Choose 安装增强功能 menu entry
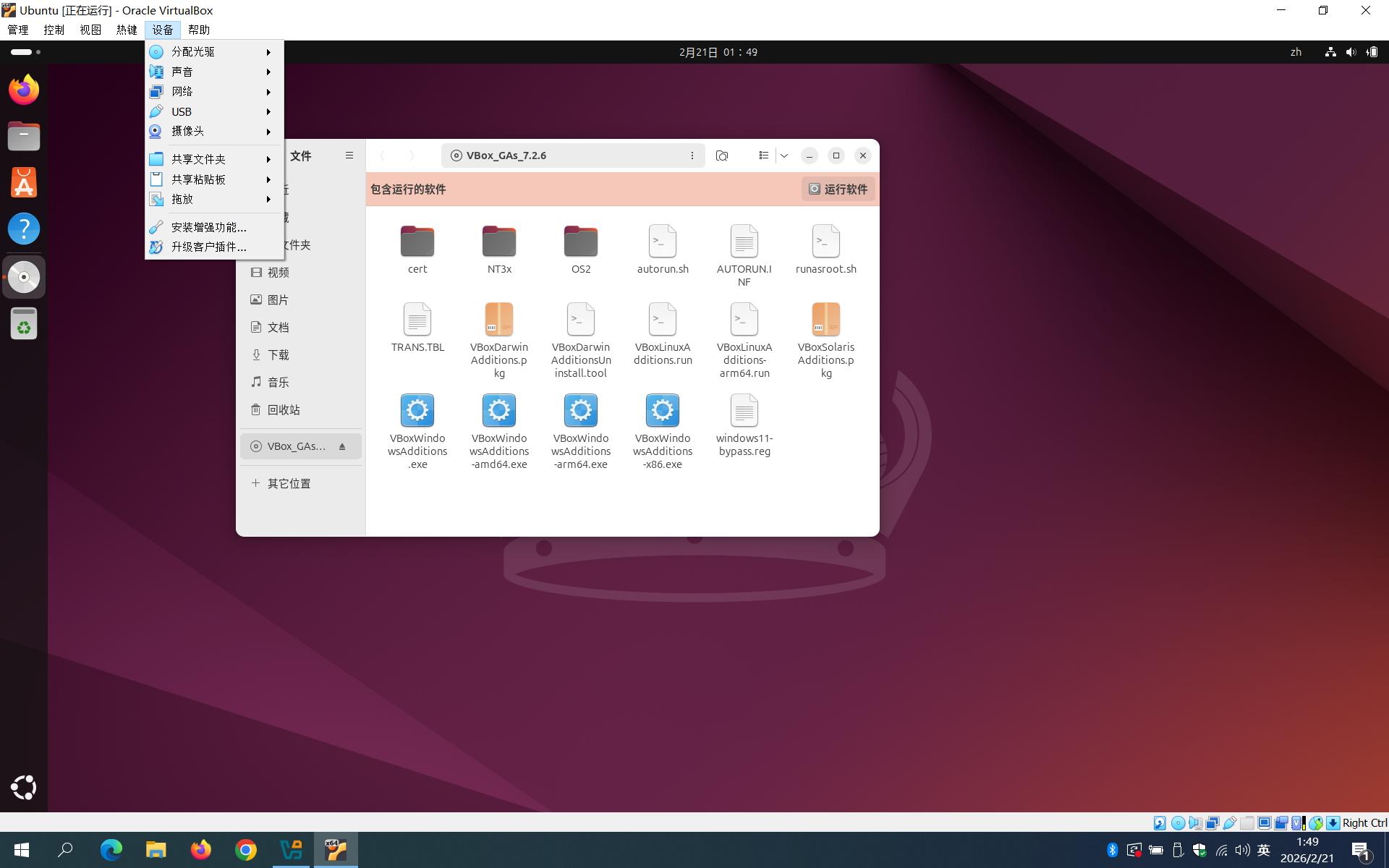 click(x=208, y=227)
